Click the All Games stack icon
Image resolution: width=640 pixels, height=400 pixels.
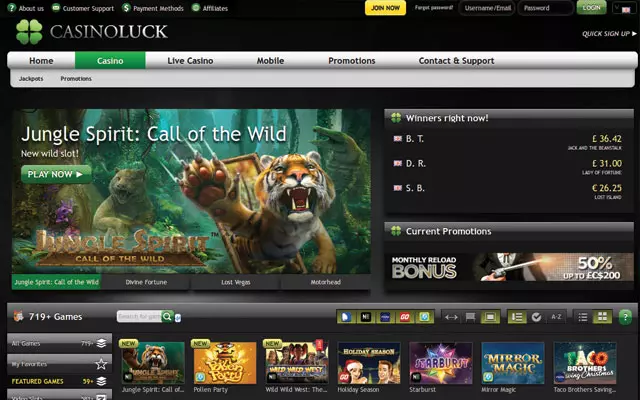point(102,343)
